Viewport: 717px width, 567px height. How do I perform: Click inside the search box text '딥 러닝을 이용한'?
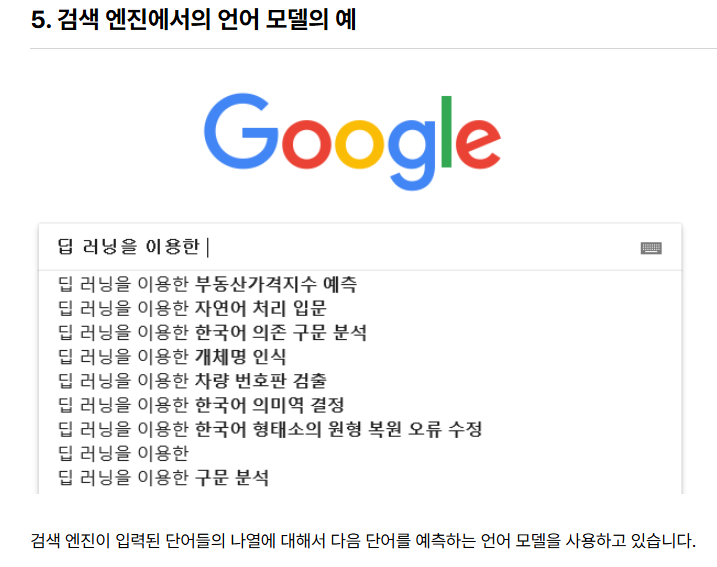(x=128, y=247)
